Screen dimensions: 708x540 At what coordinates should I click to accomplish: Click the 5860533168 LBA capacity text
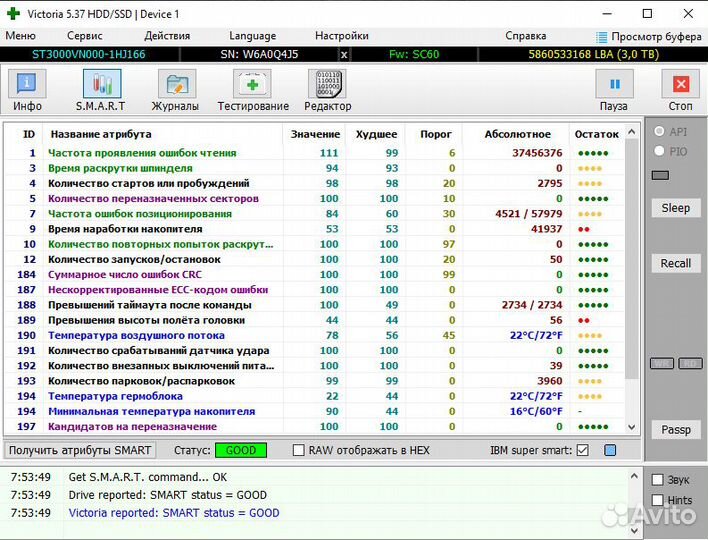click(593, 55)
